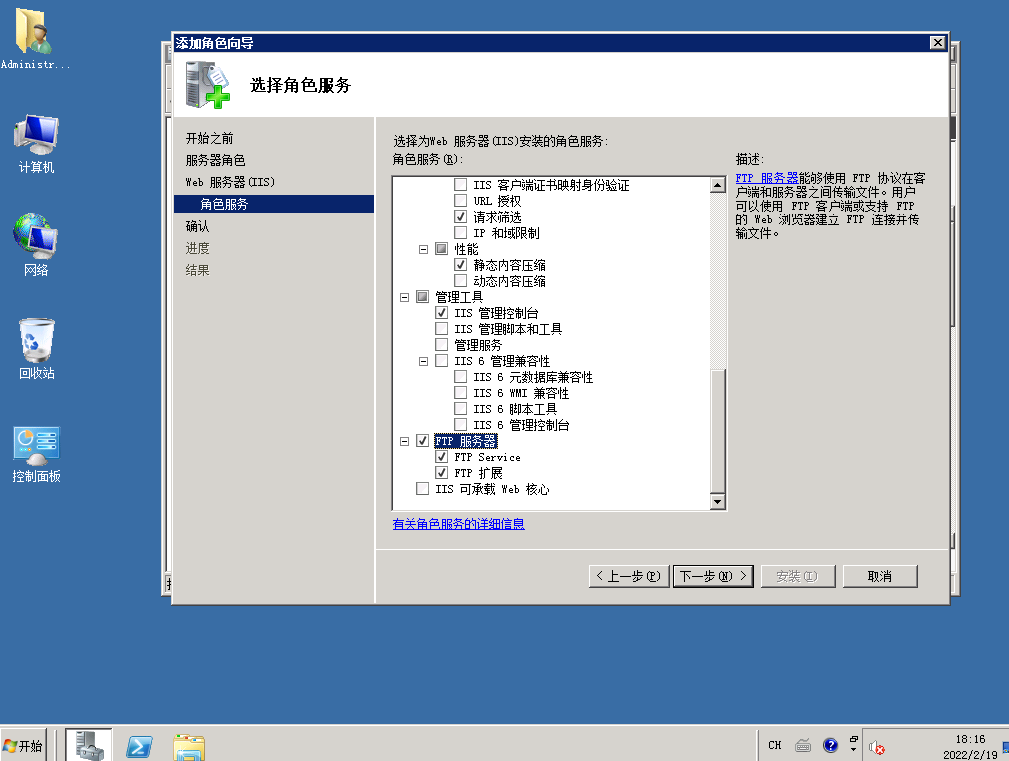Click the blue help icon in tray
The height and width of the screenshot is (761, 1009).
(x=831, y=746)
